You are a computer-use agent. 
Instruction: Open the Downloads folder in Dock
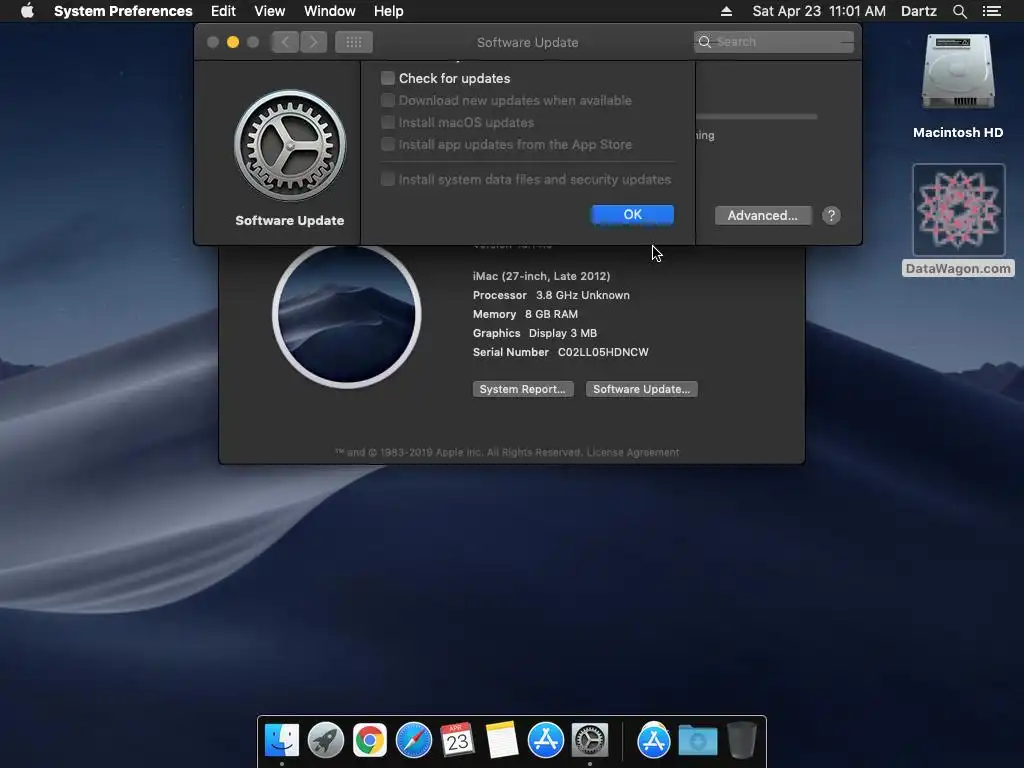(697, 741)
